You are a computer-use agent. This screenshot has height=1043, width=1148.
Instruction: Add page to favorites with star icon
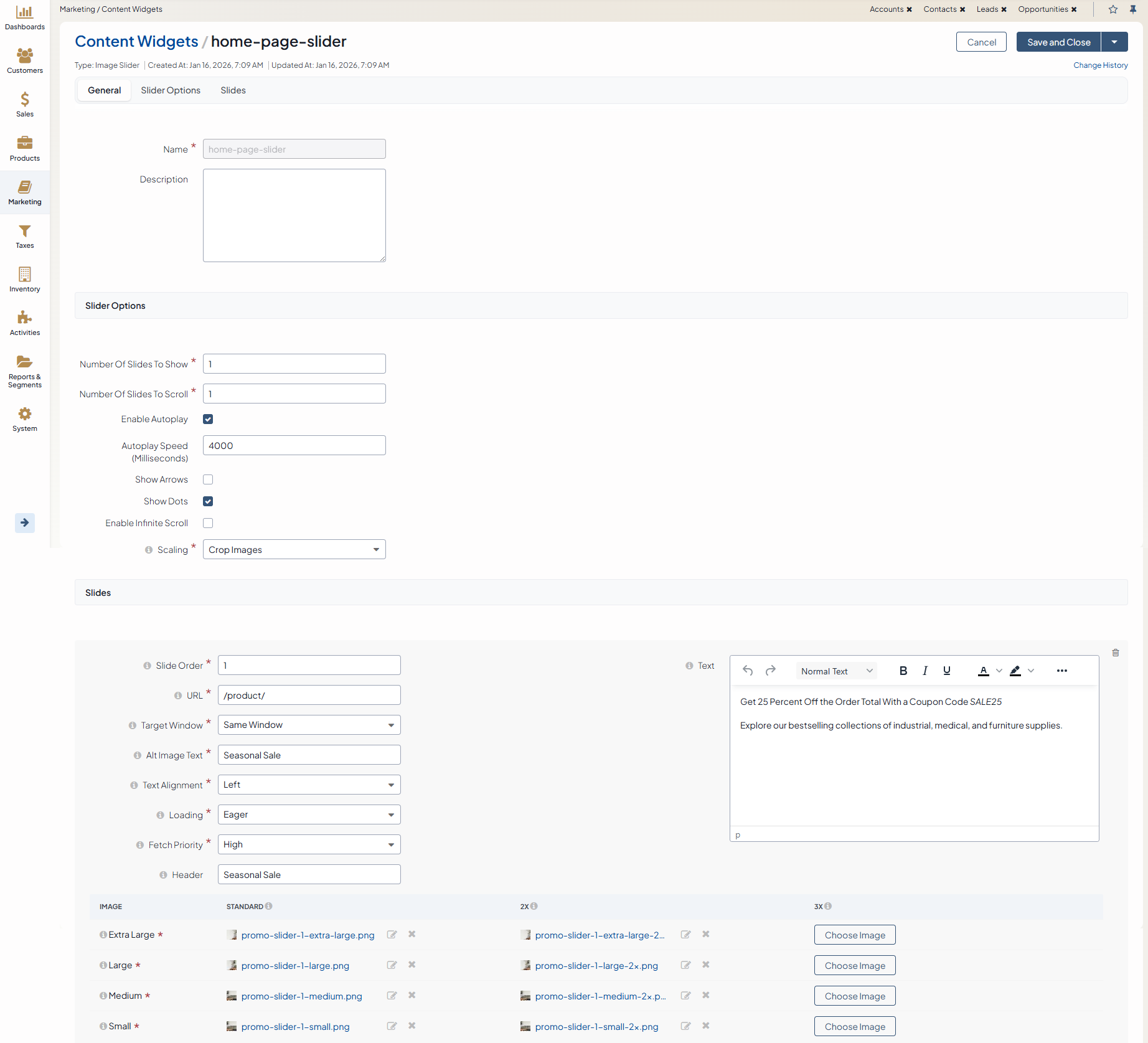pyautogui.click(x=1113, y=9)
